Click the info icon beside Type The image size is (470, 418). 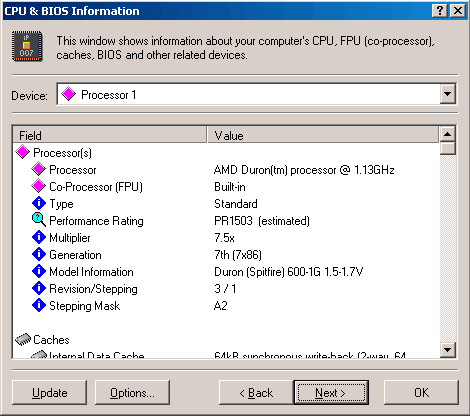tap(39, 203)
